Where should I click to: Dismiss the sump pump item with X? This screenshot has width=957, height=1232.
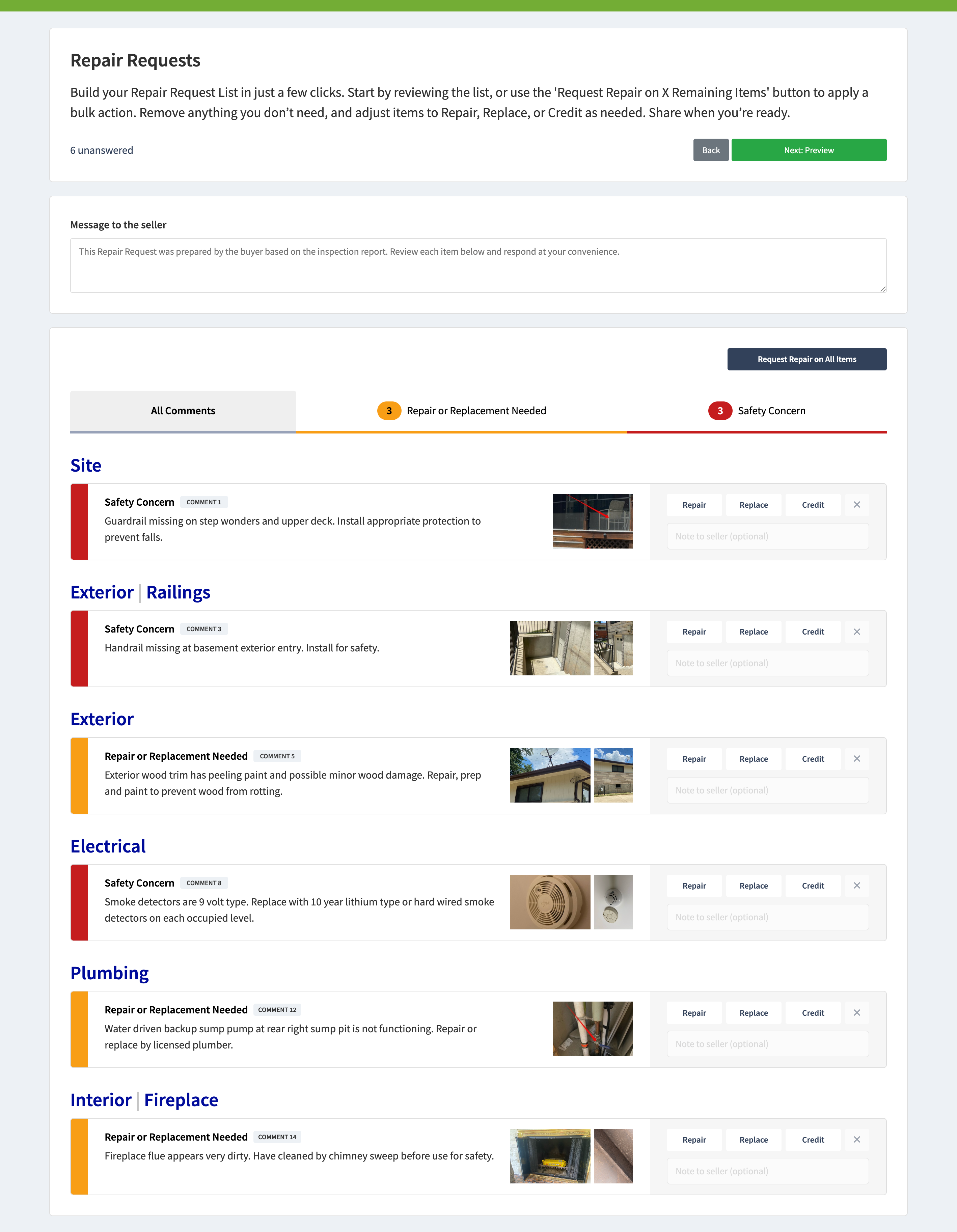tap(856, 1013)
